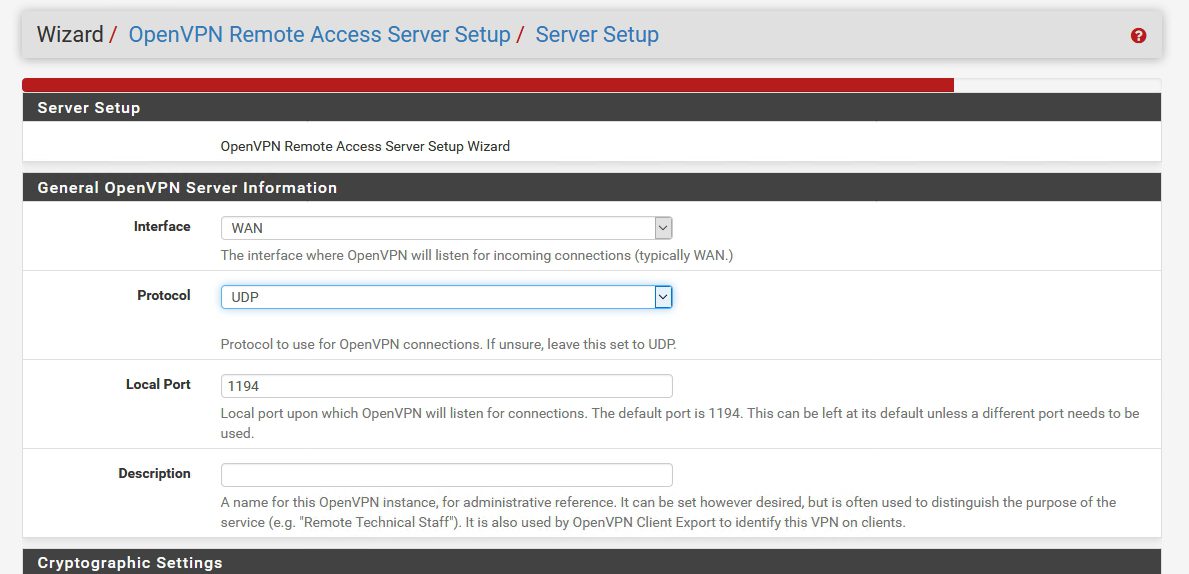The width and height of the screenshot is (1189, 574).
Task: Click the Local Port field label
Action: click(x=158, y=384)
